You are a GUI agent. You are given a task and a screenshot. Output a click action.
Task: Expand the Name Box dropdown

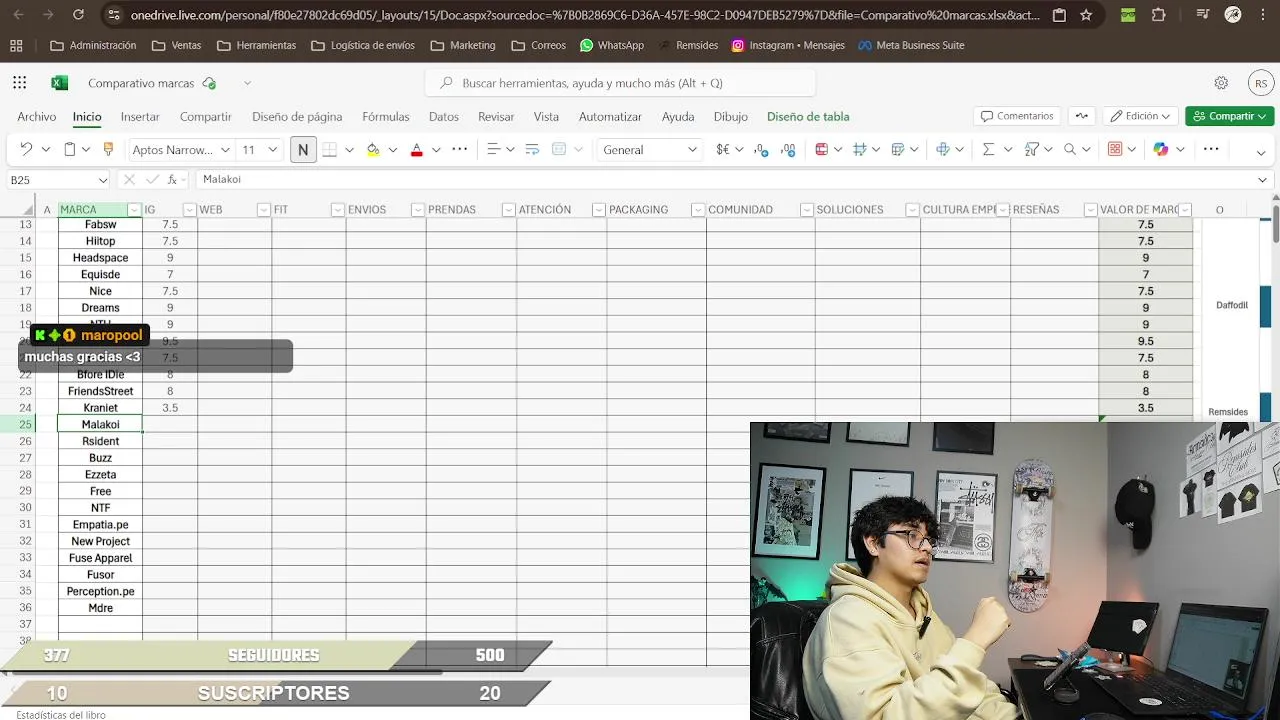102,180
